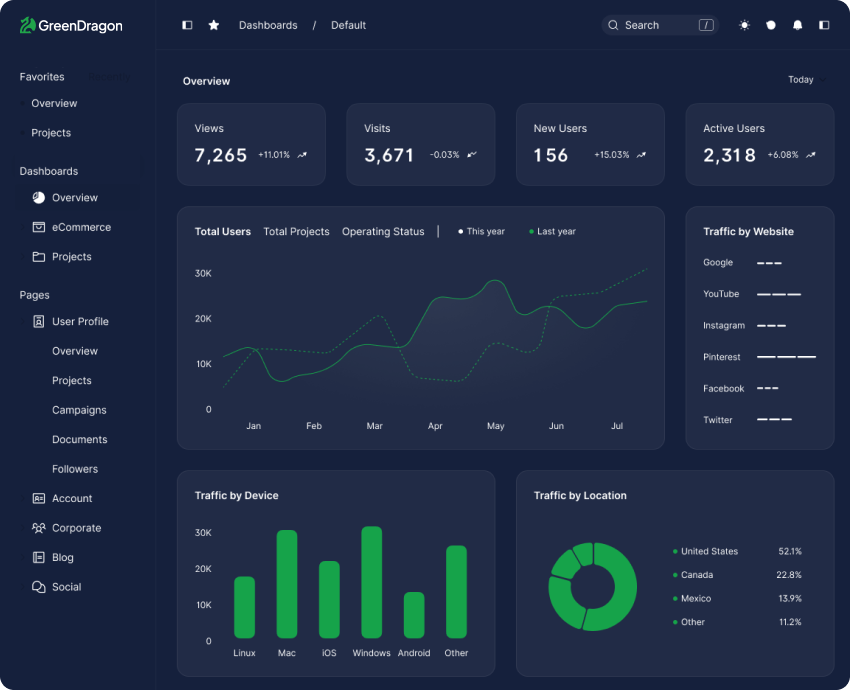
Task: Click the green United States legend dot
Action: click(x=675, y=551)
